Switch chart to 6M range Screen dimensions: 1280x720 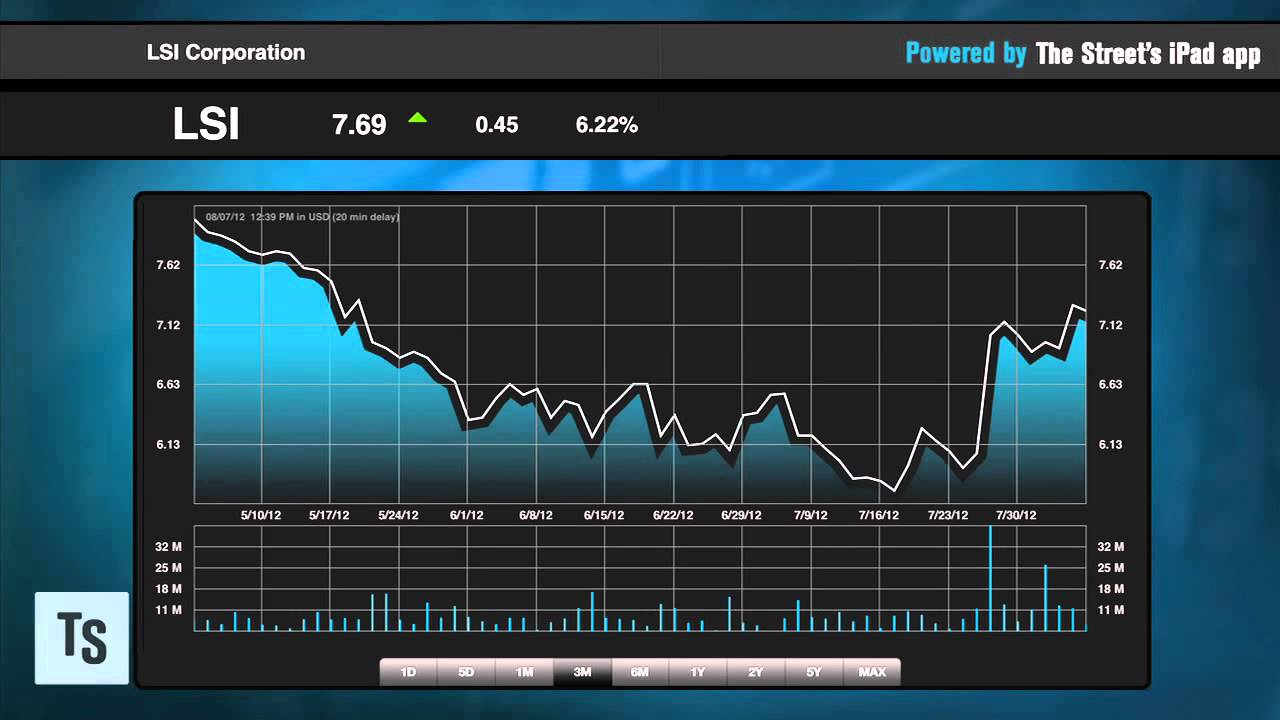click(640, 672)
